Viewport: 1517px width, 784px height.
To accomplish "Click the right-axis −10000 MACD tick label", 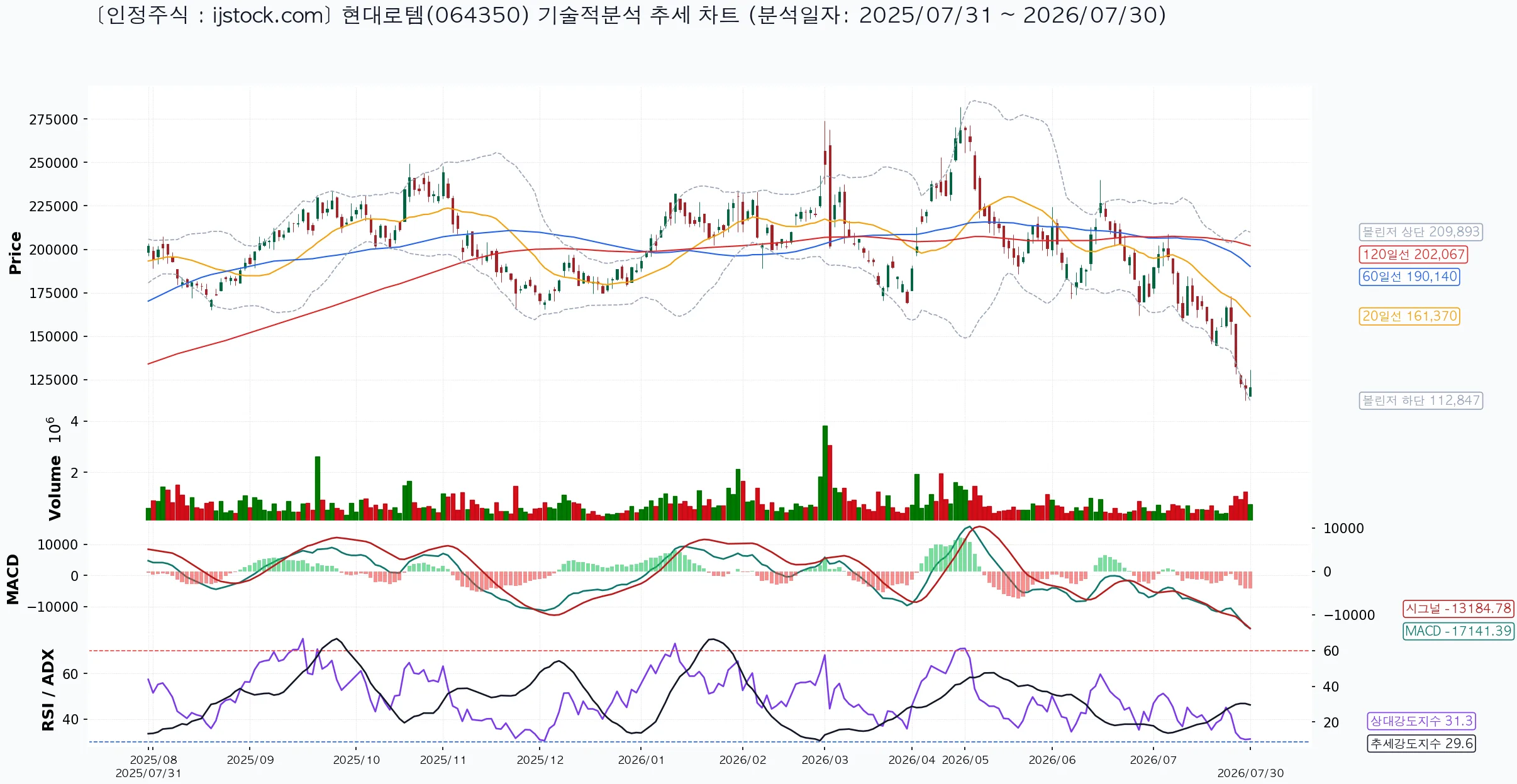I will [1349, 616].
